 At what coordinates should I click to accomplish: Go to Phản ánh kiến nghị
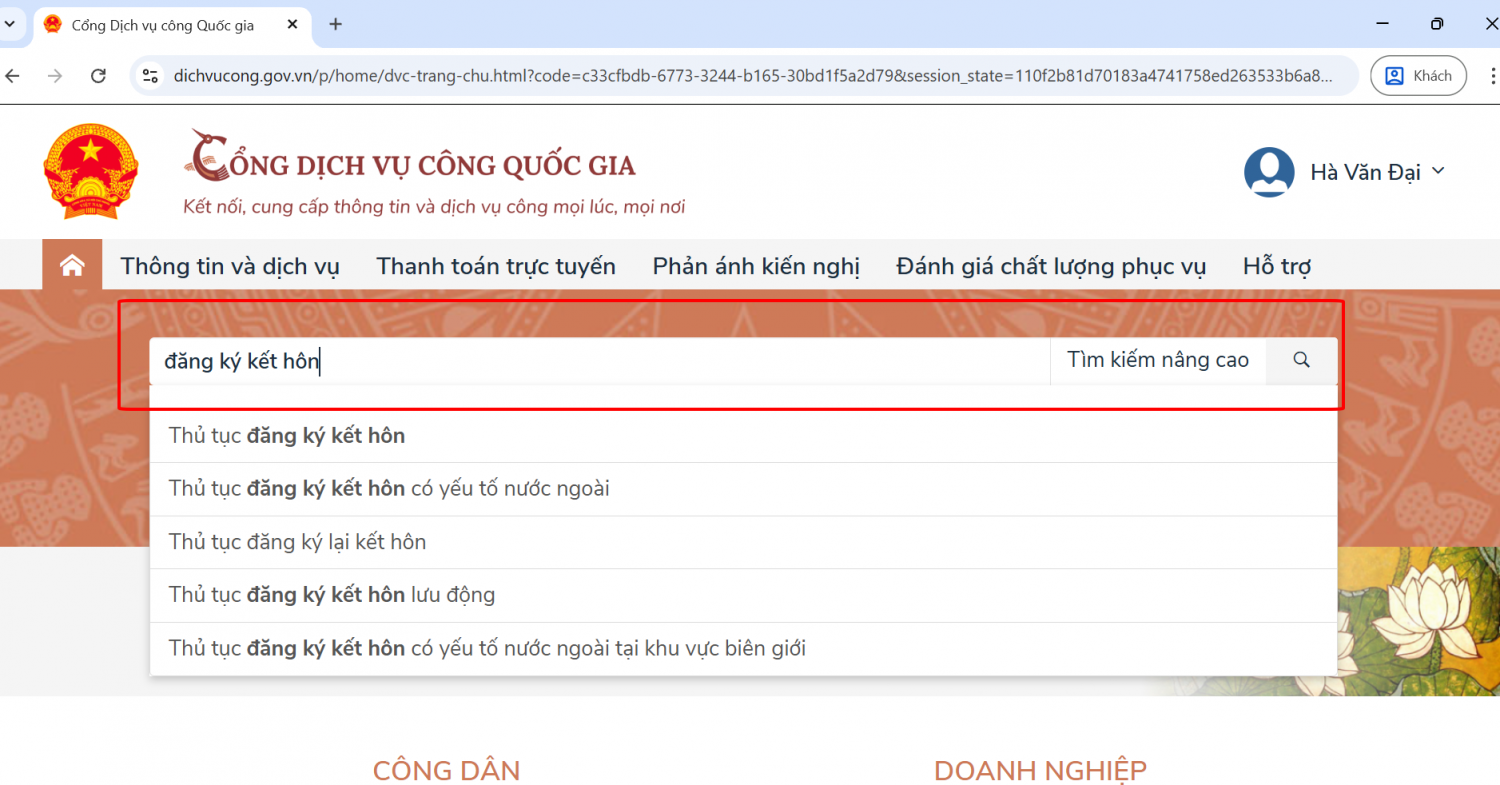pyautogui.click(x=756, y=266)
